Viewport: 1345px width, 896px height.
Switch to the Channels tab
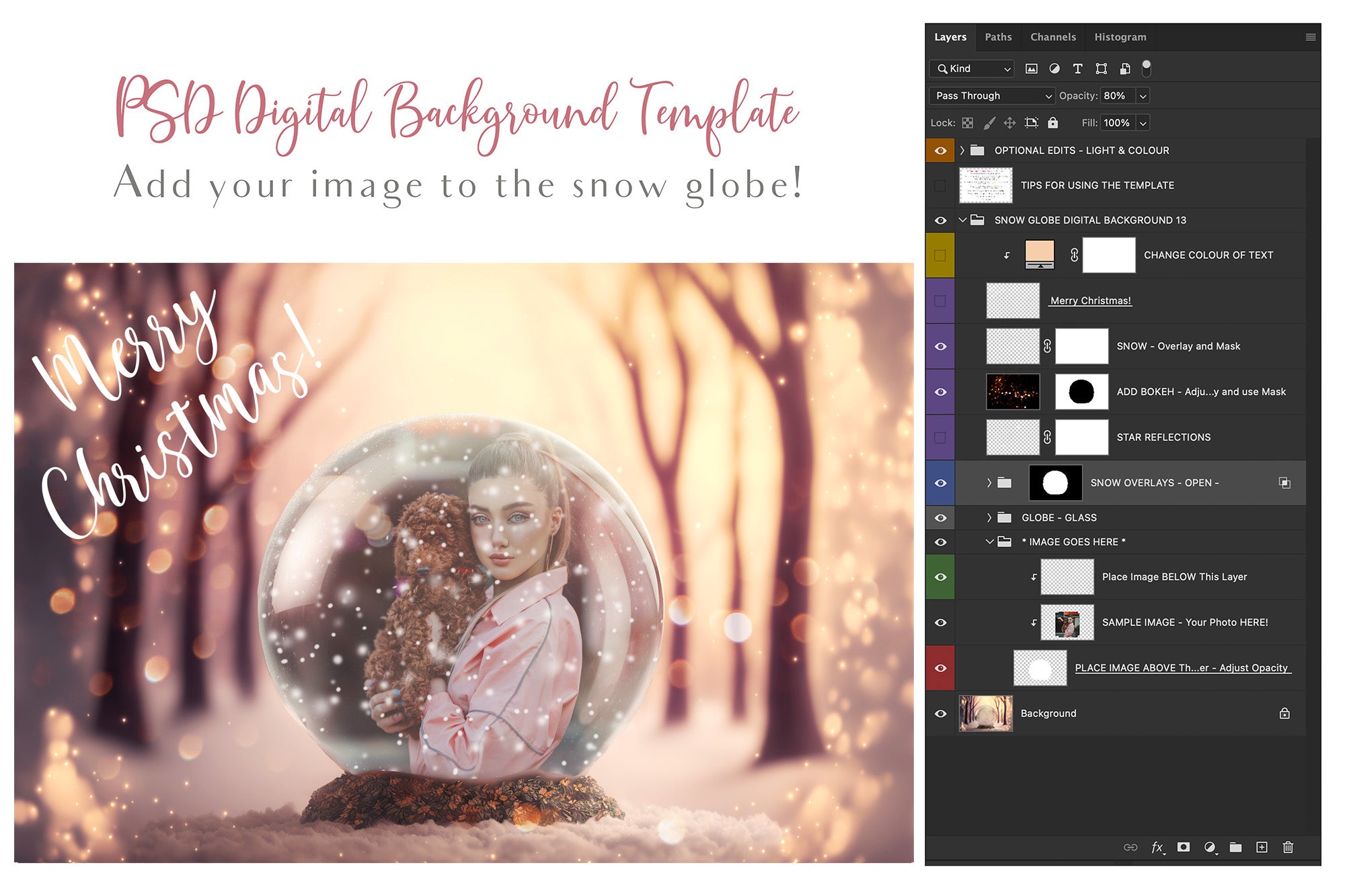1053,37
